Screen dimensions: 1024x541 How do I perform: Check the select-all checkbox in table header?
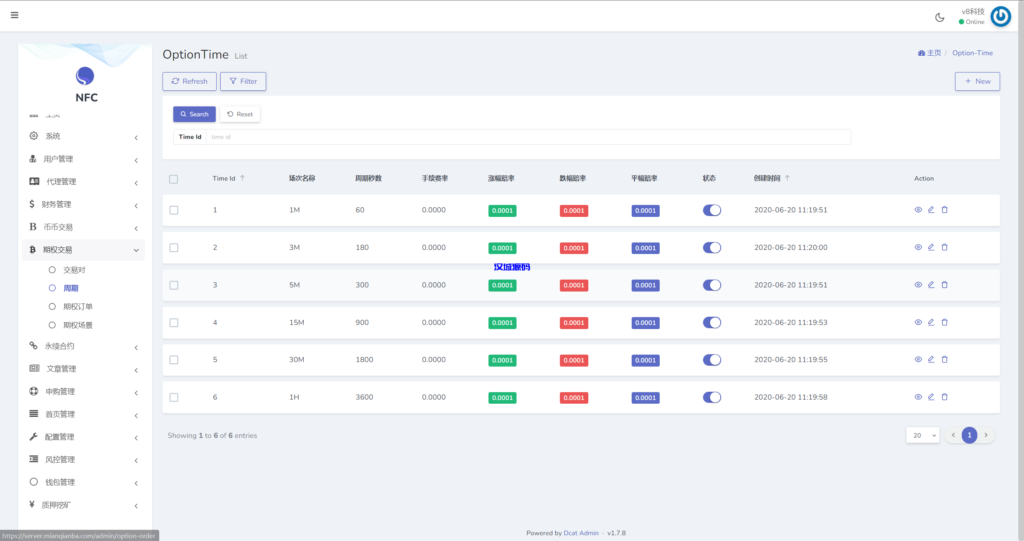(x=174, y=179)
